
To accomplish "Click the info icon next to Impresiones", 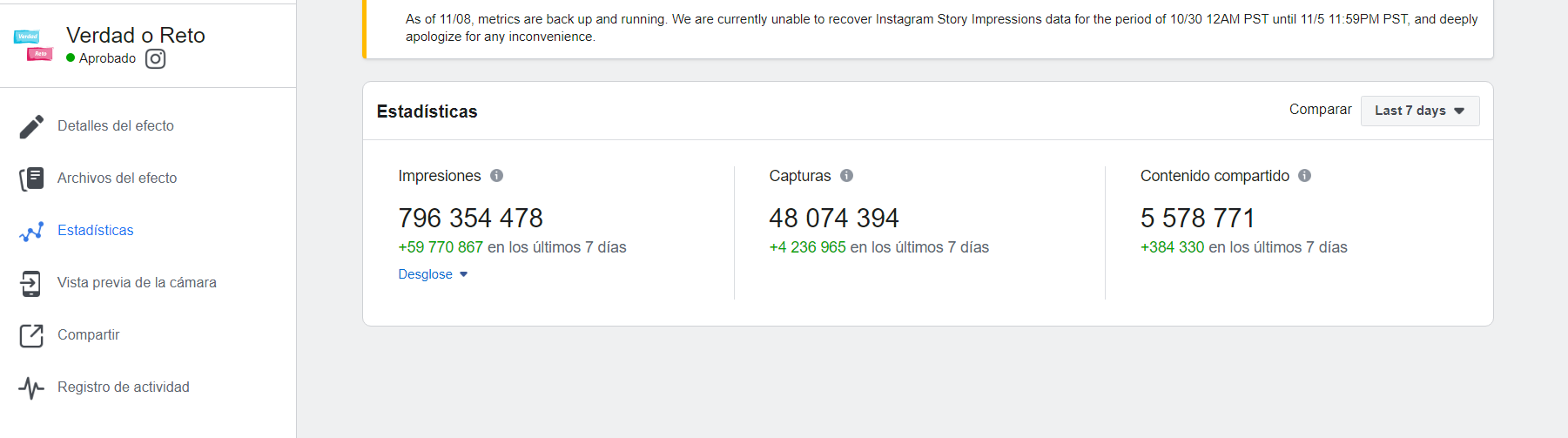I will tap(496, 176).
